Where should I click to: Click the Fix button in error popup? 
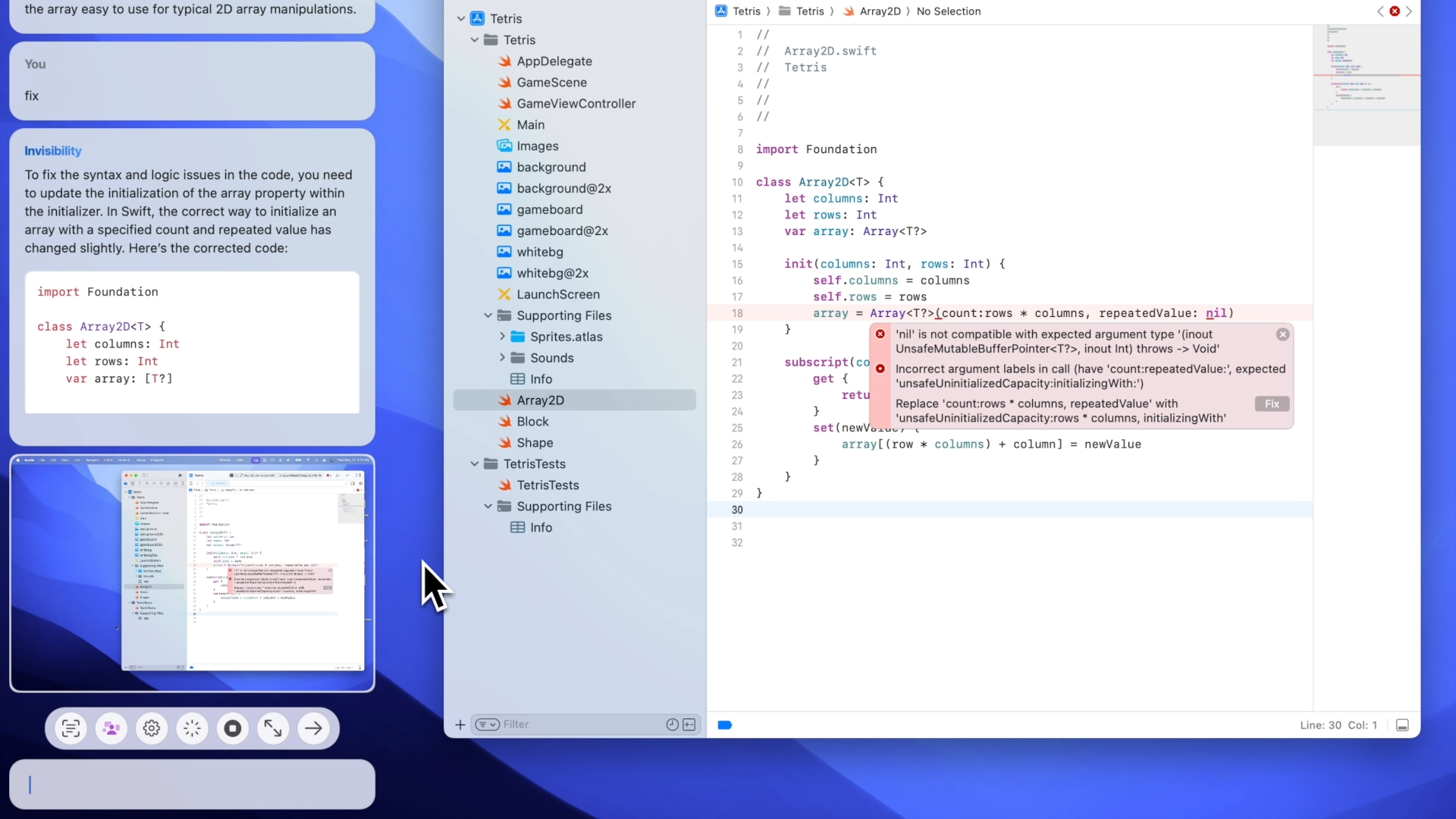1272,404
